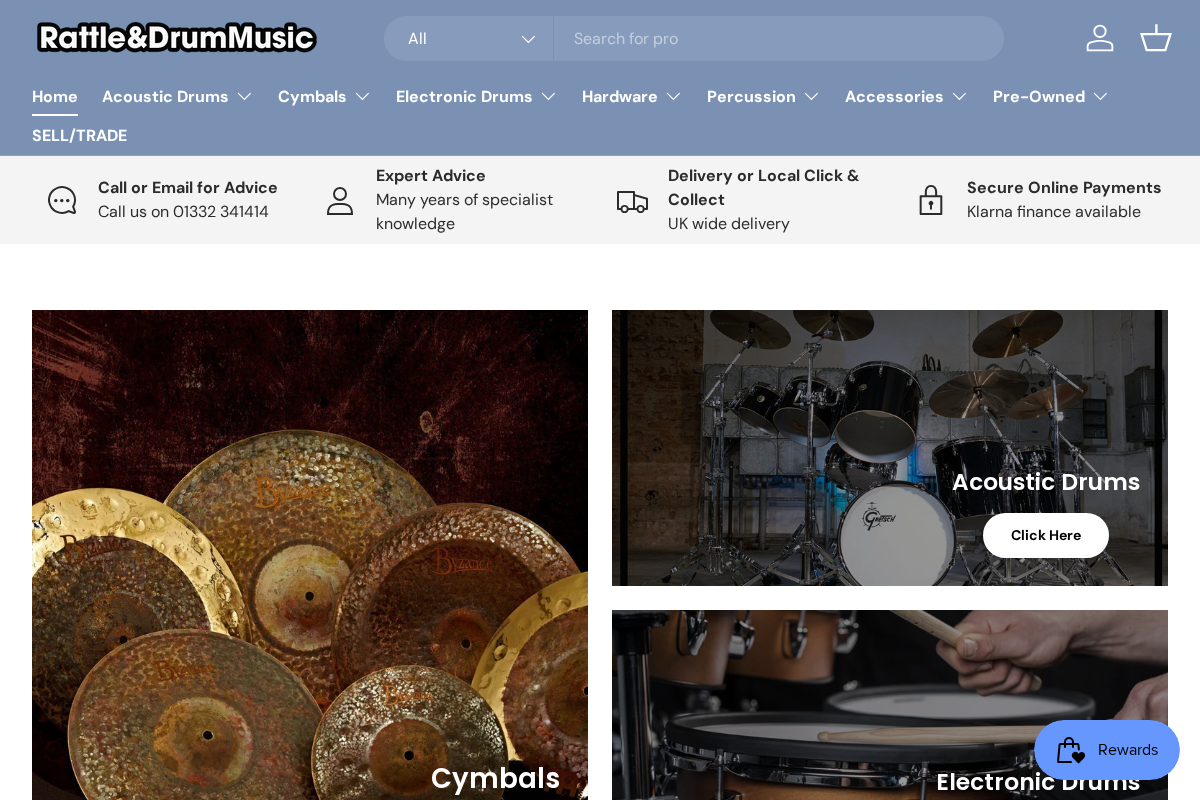1200x800 pixels.
Task: Open the Rewards gift bag icon
Action: click(x=1071, y=750)
